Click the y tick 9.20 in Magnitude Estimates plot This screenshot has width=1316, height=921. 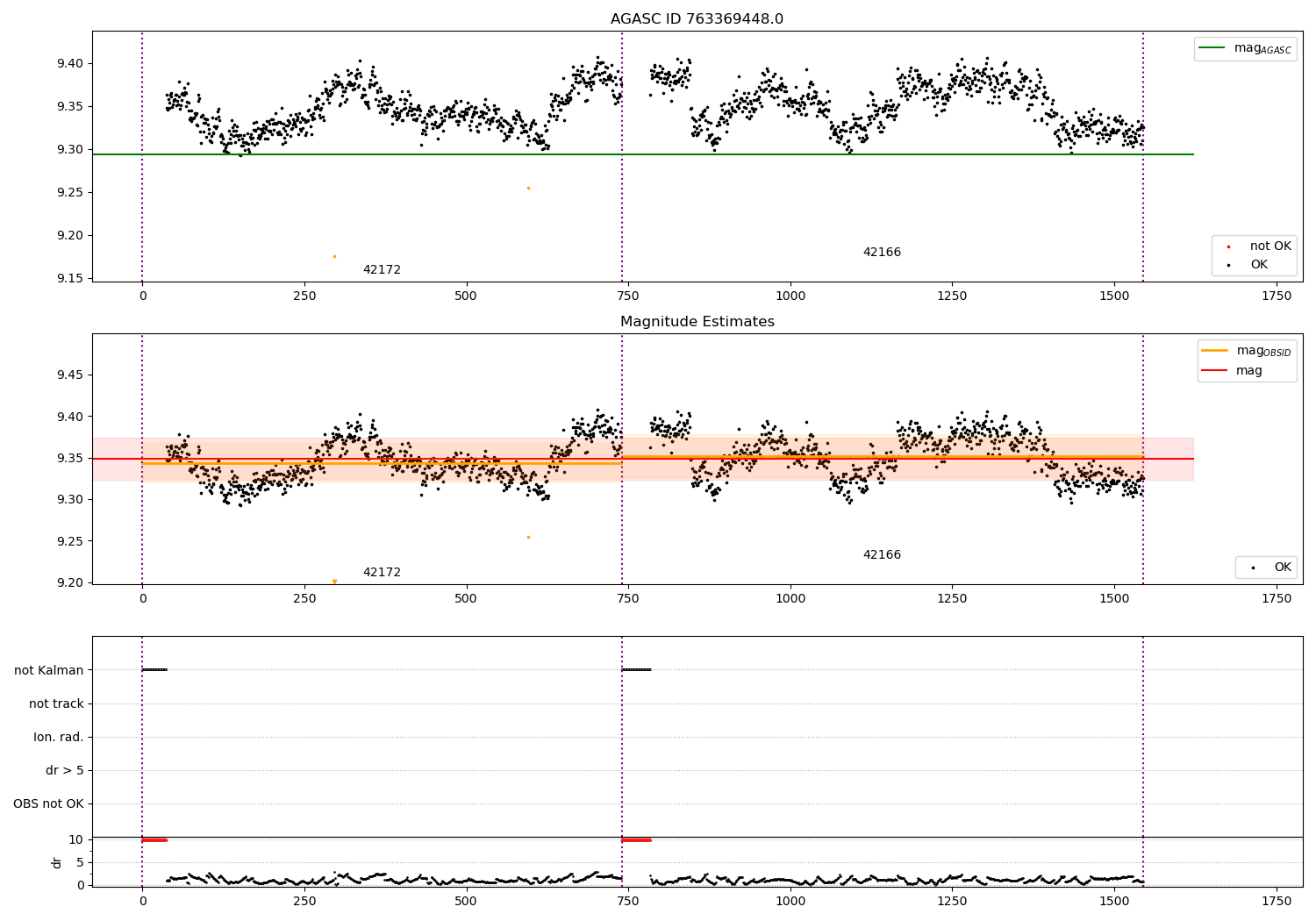pyautogui.click(x=70, y=582)
